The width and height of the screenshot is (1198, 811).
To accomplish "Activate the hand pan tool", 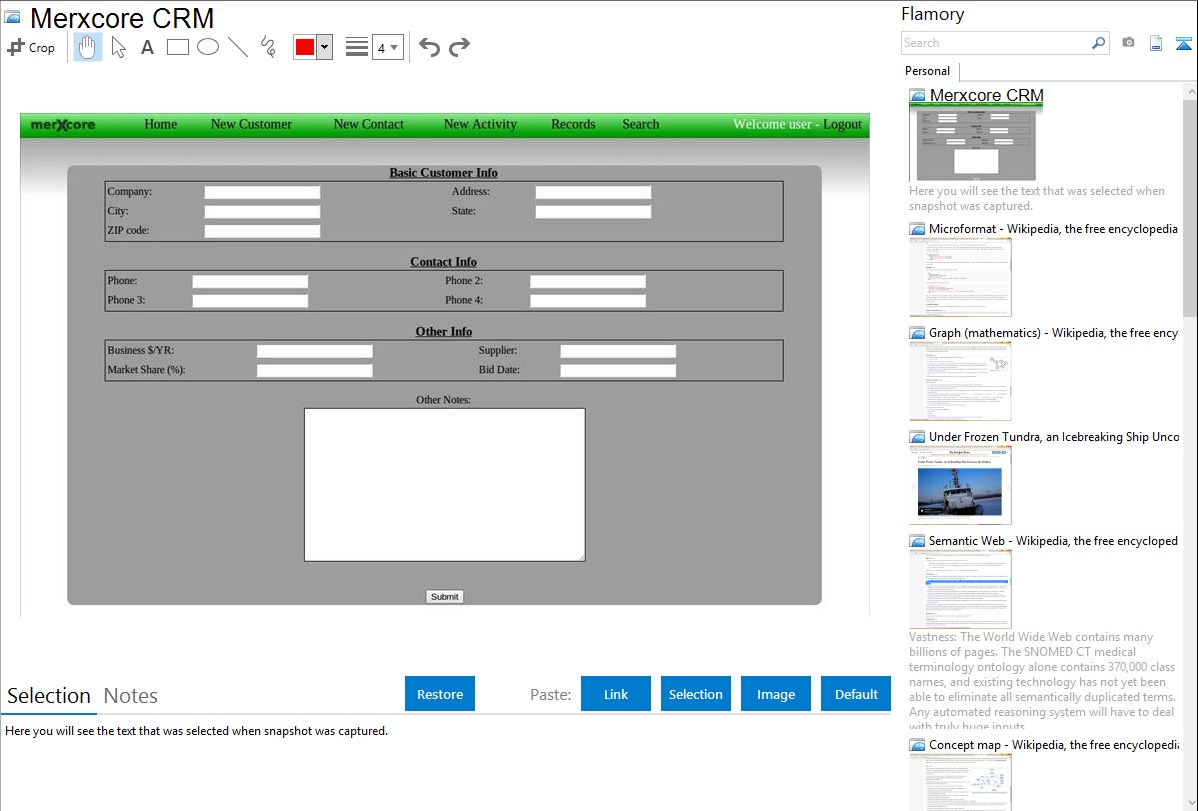I will click(x=88, y=47).
